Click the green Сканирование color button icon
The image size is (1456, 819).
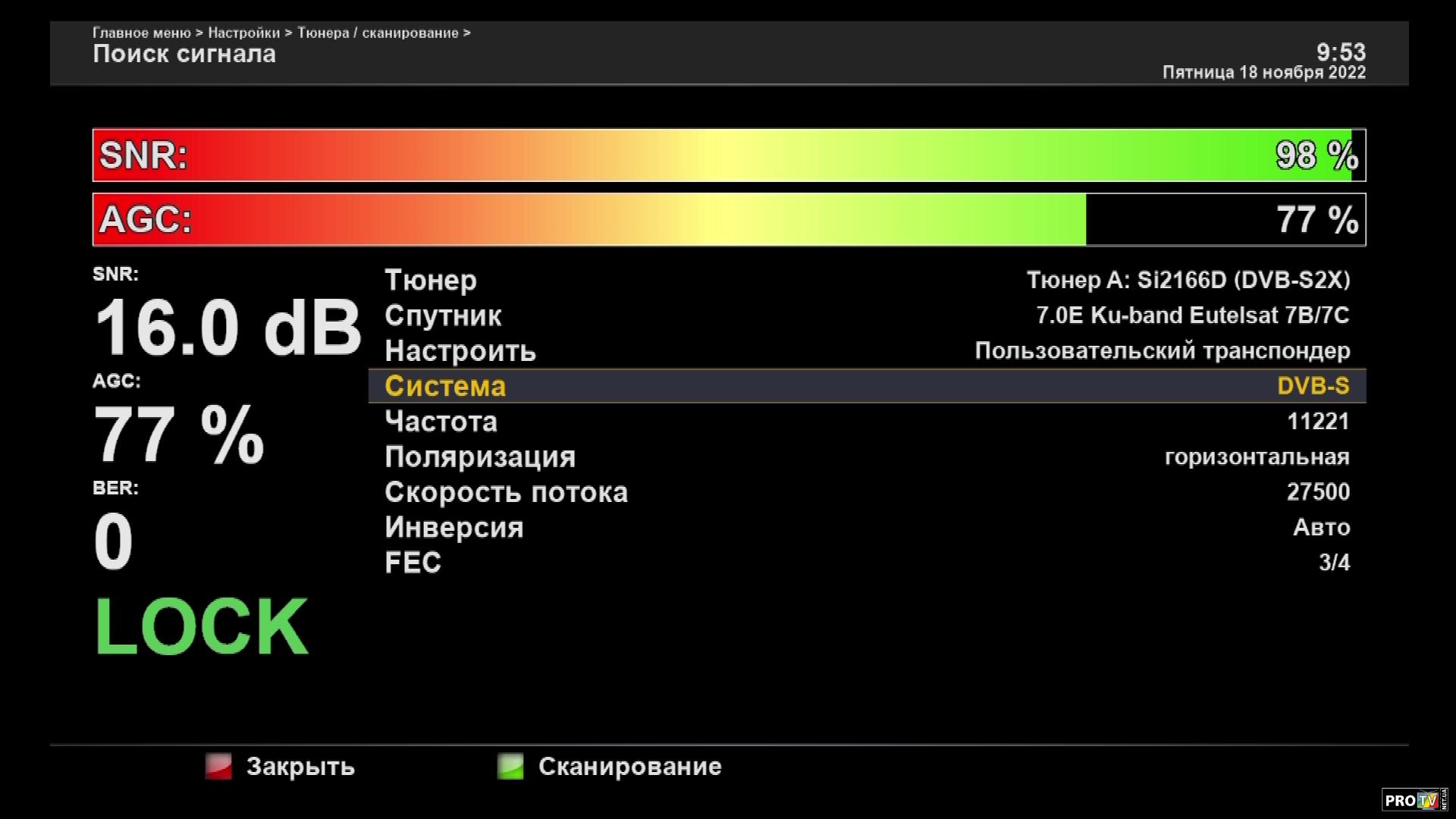click(510, 766)
